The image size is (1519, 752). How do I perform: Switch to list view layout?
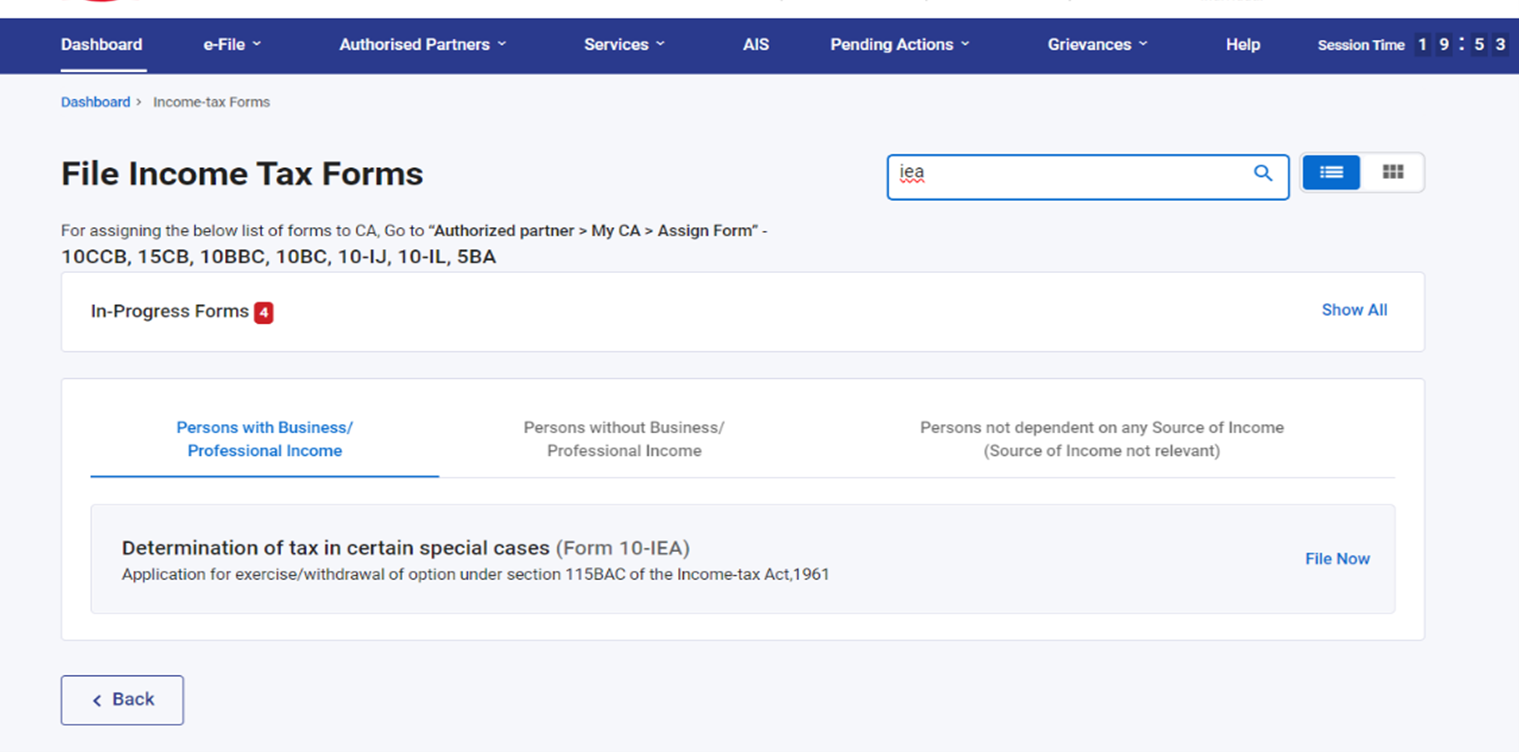(x=1330, y=172)
